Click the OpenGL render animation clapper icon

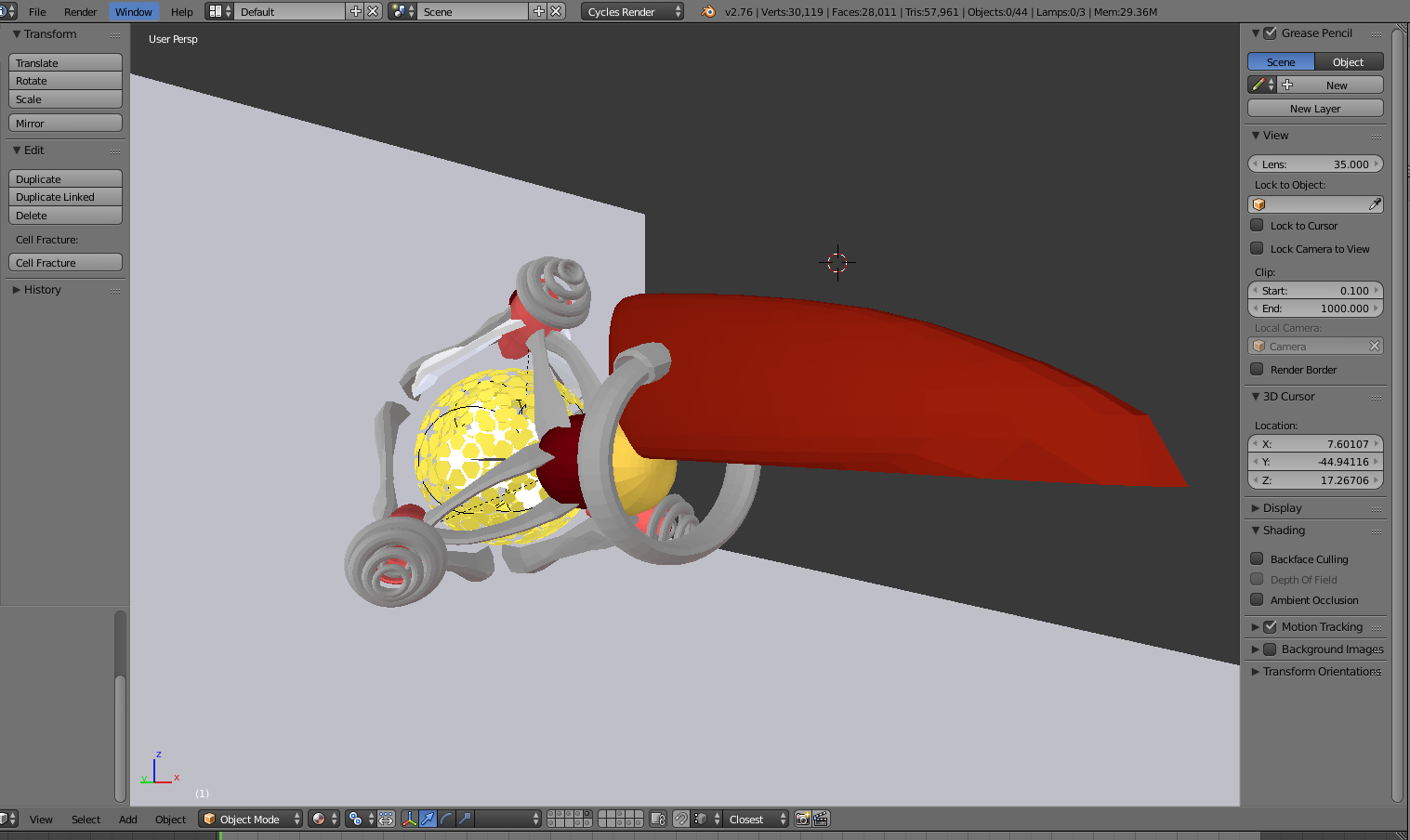pos(821,819)
